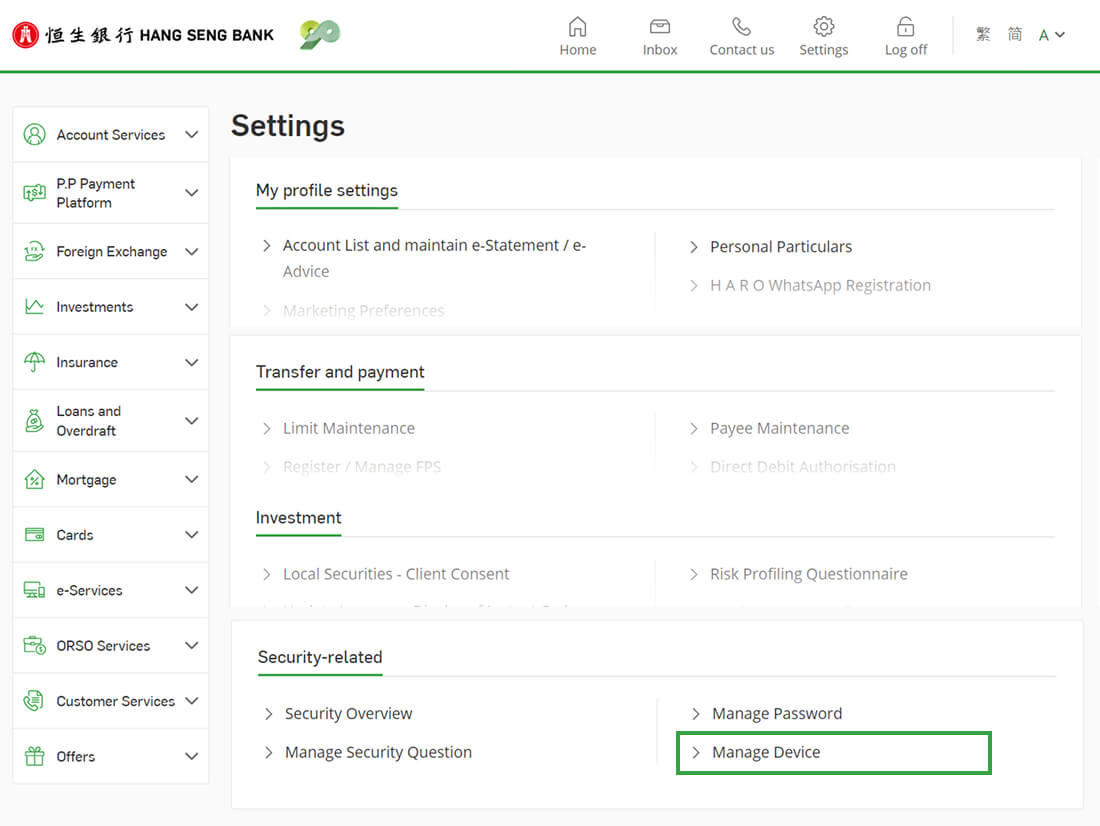The width and height of the screenshot is (1100, 826).
Task: Open the Security Overview link
Action: click(348, 713)
